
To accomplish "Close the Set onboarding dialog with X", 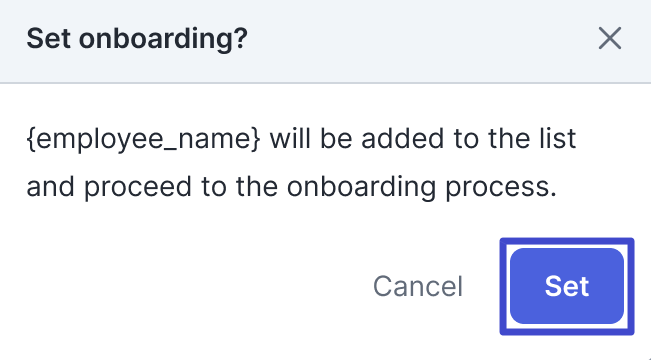I will [x=609, y=38].
